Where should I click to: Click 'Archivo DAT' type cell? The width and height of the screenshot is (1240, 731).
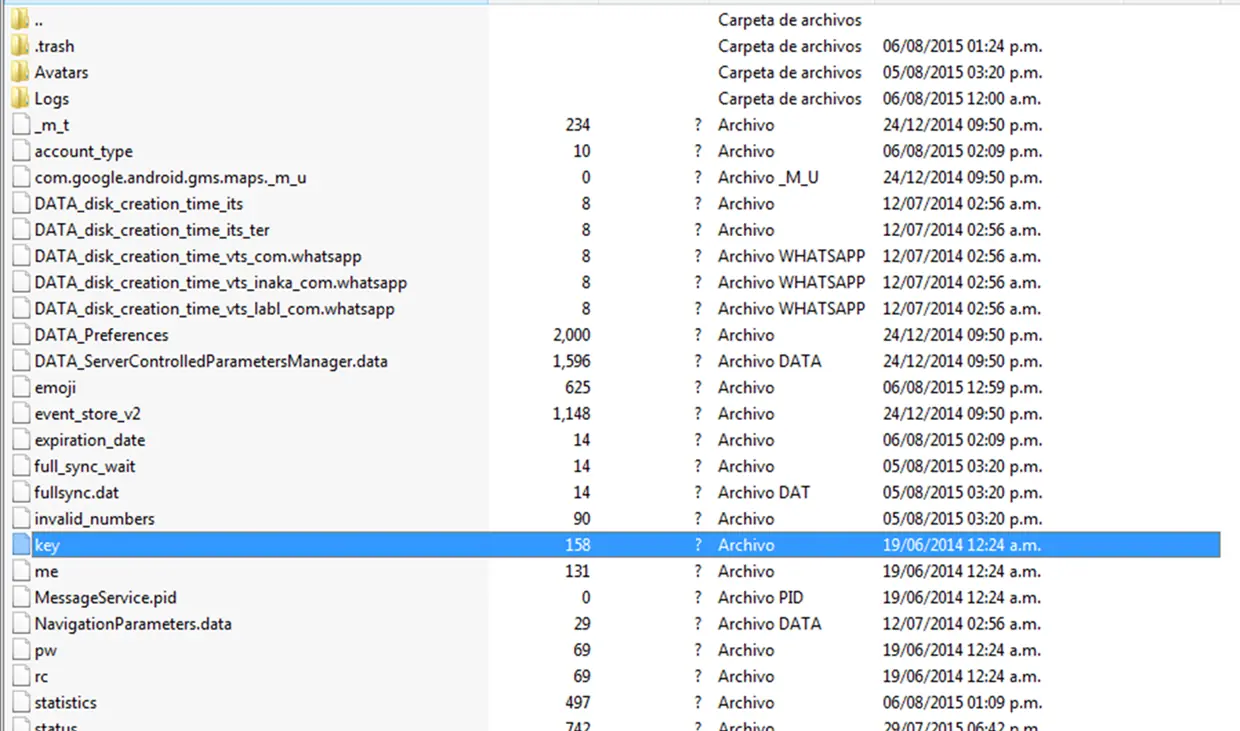pos(764,492)
